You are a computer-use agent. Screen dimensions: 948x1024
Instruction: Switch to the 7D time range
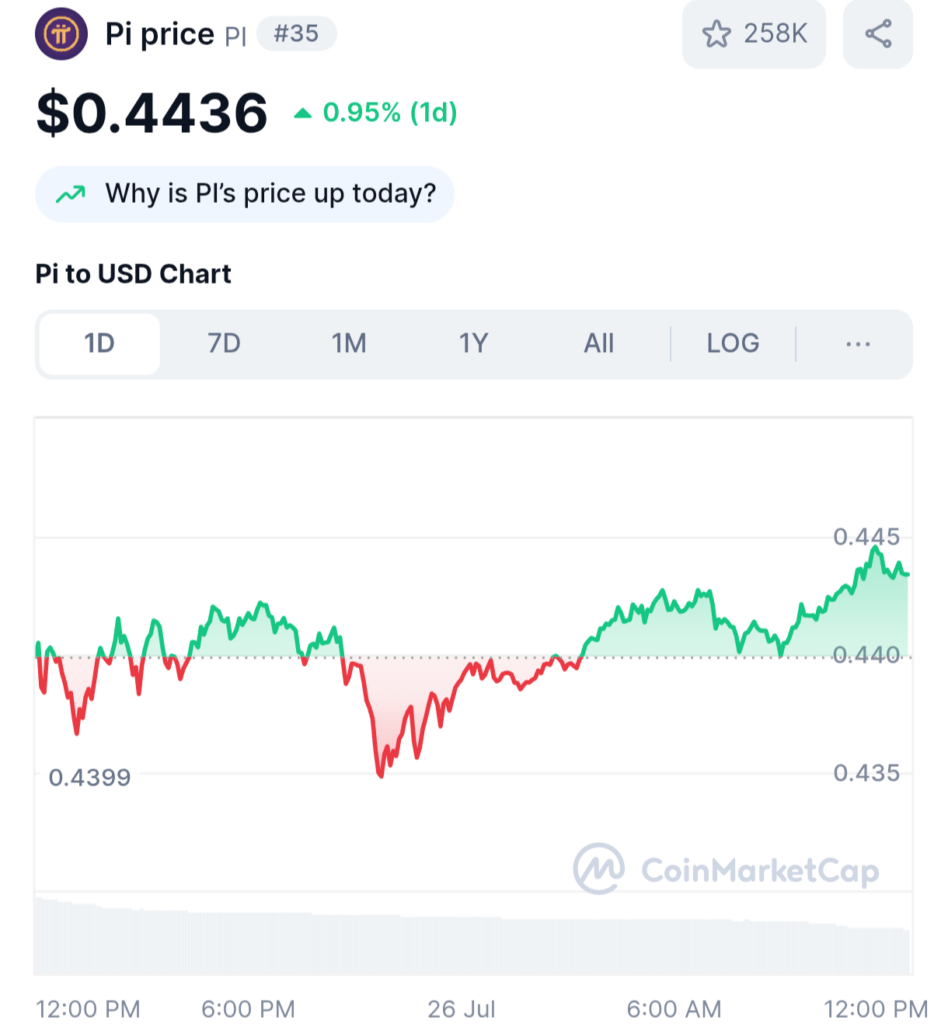point(224,344)
